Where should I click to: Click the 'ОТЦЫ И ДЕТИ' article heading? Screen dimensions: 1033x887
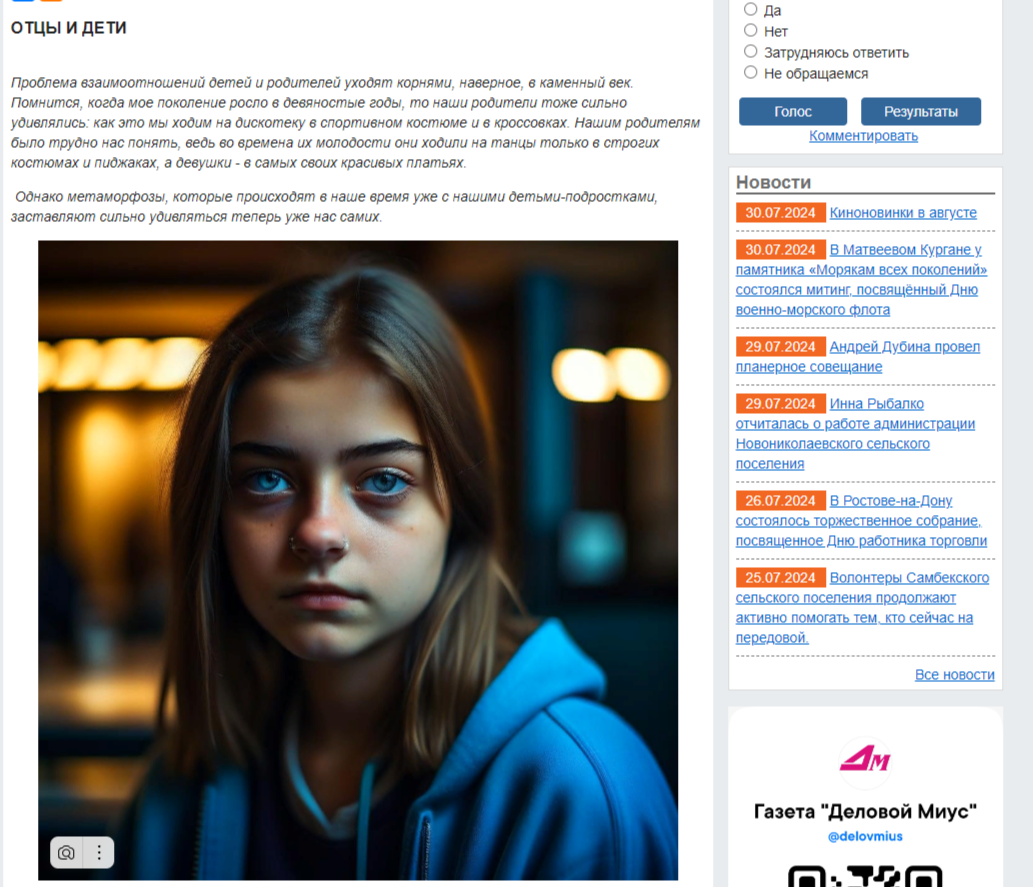(x=69, y=28)
